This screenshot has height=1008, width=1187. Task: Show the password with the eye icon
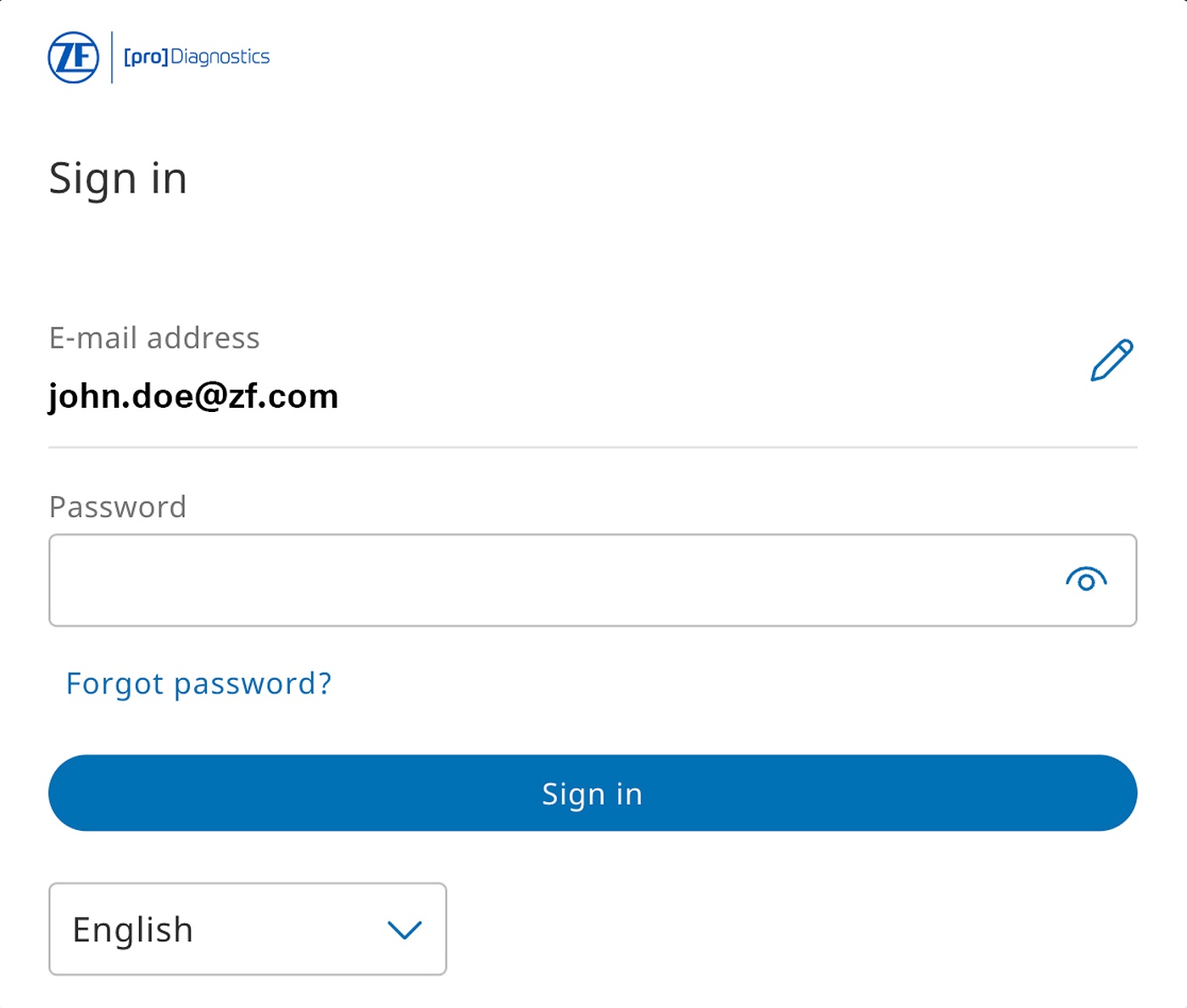click(x=1086, y=580)
